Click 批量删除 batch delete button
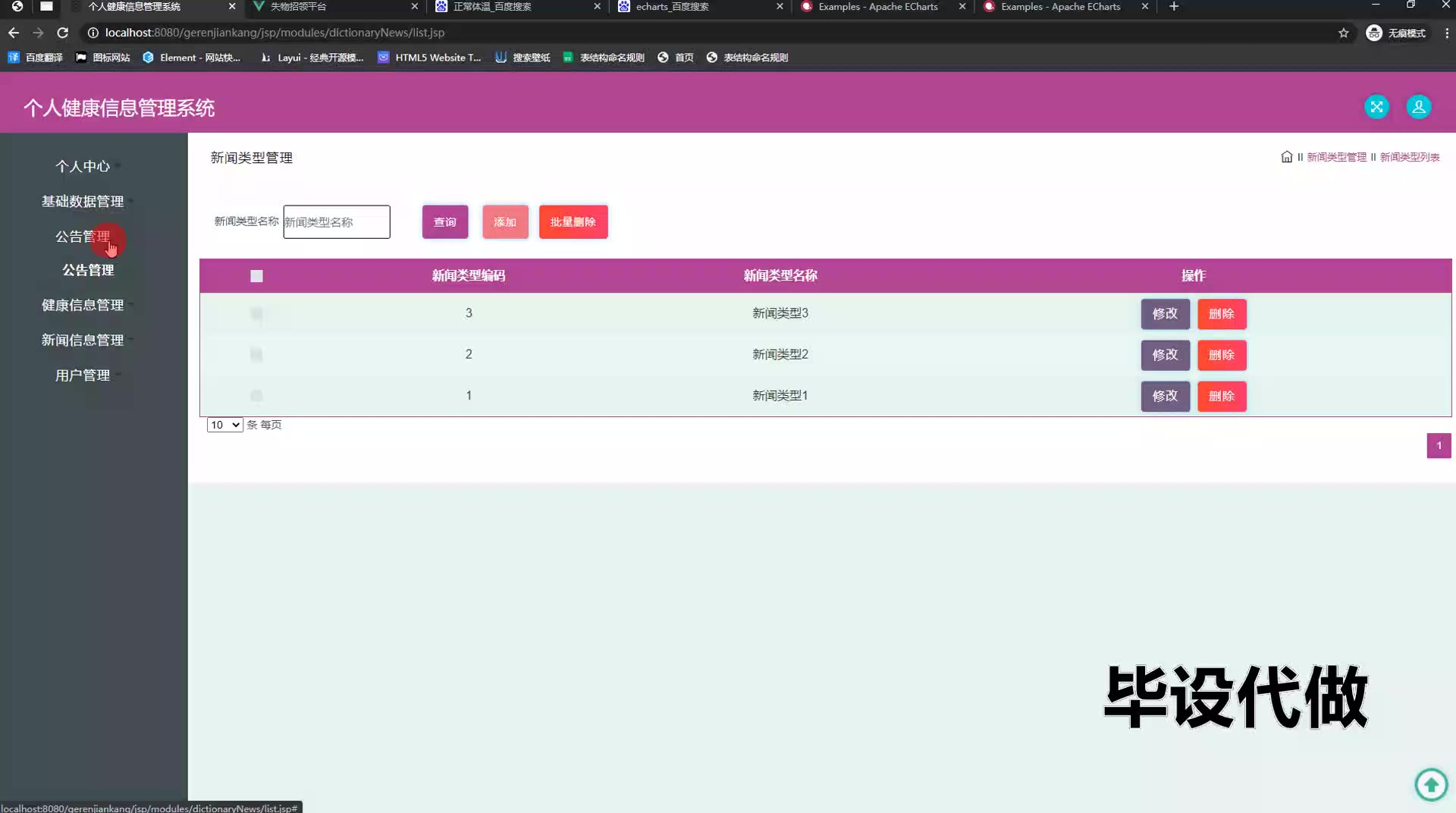1456x813 pixels. coord(573,222)
